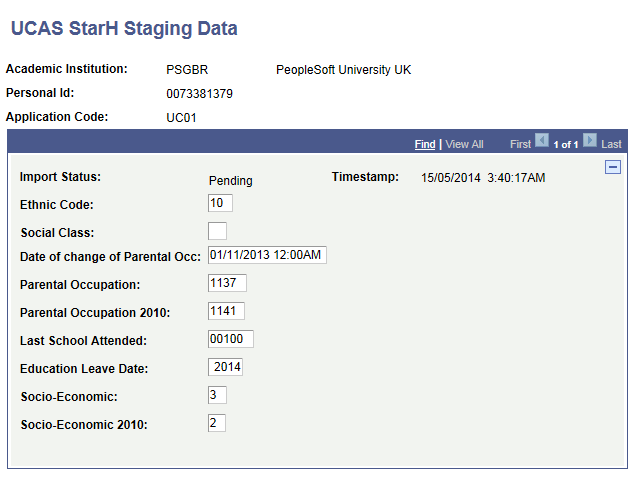This screenshot has width=636, height=485.
Task: Click the Last navigation link
Action: pos(612,145)
